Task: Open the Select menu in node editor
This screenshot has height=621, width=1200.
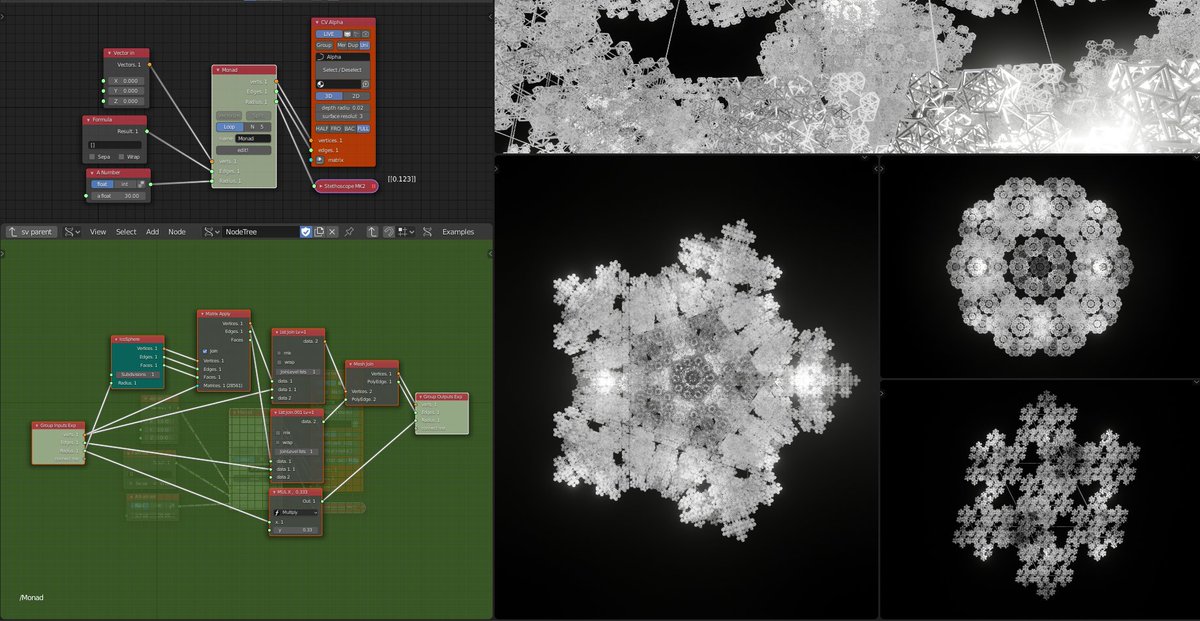Action: 126,231
